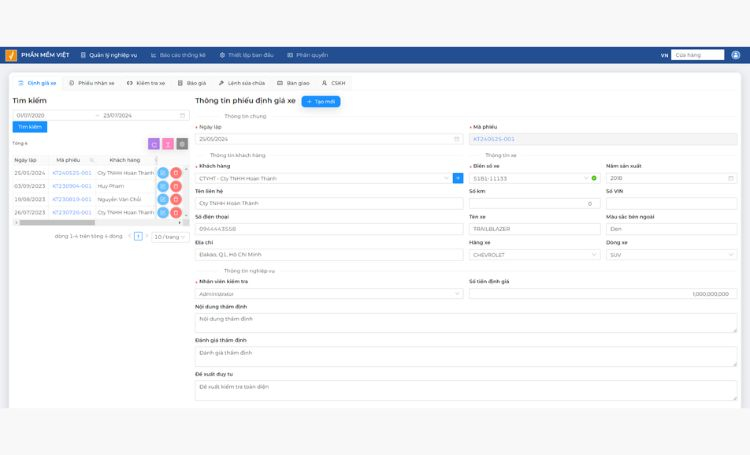Click the Tạo mới button
The width and height of the screenshot is (750, 455).
(x=321, y=101)
